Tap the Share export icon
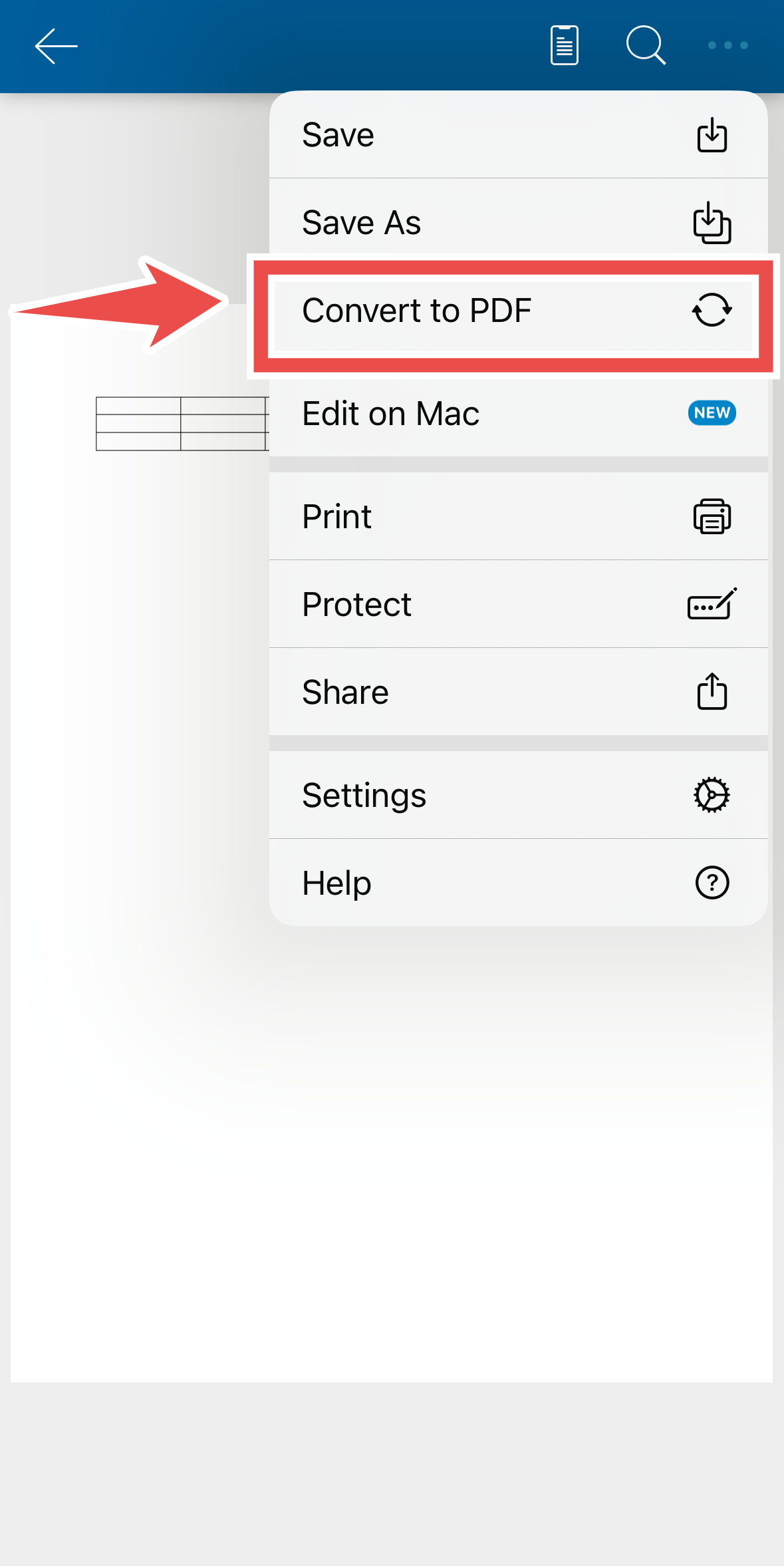The height and width of the screenshot is (1566, 784). pos(712,691)
